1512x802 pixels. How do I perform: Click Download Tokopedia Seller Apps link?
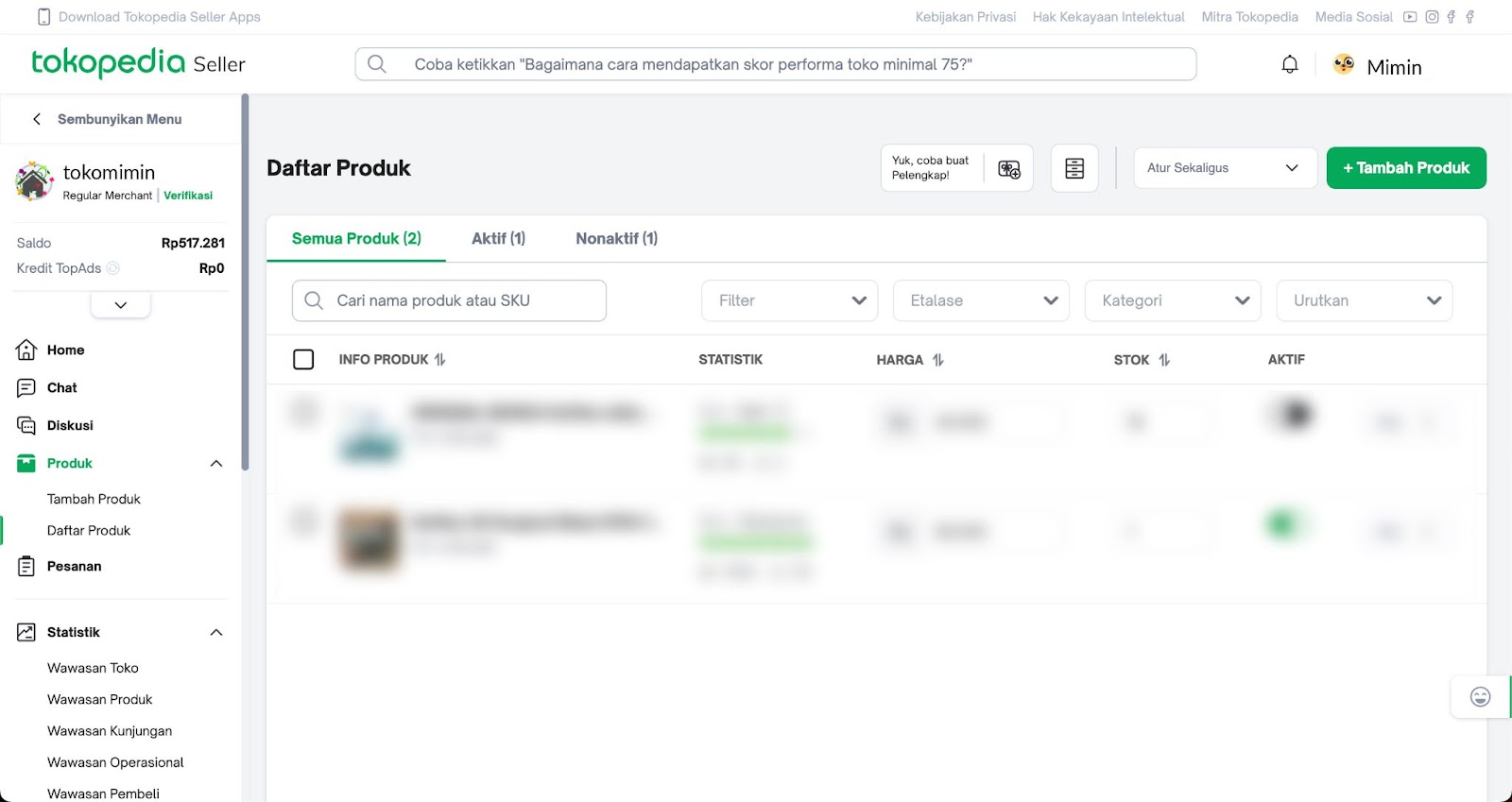click(x=159, y=17)
